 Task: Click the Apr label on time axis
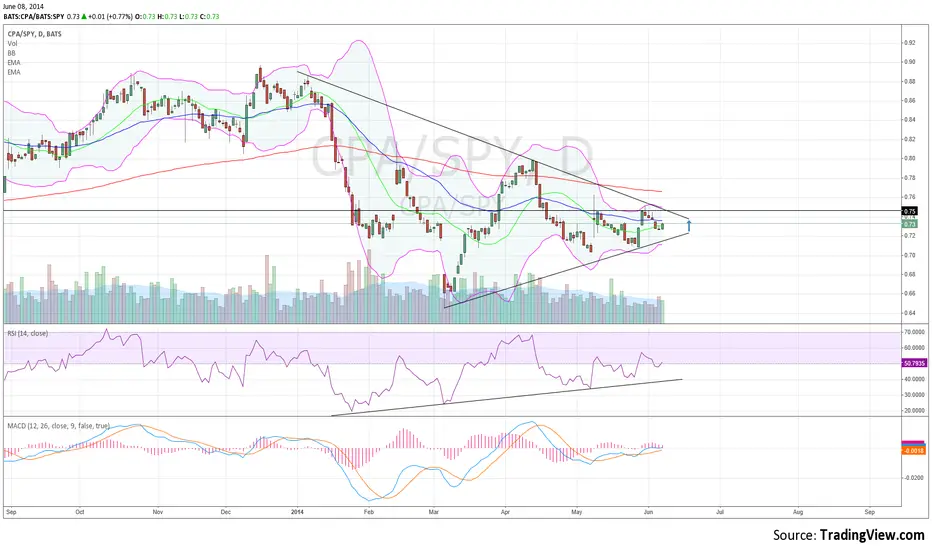point(505,511)
